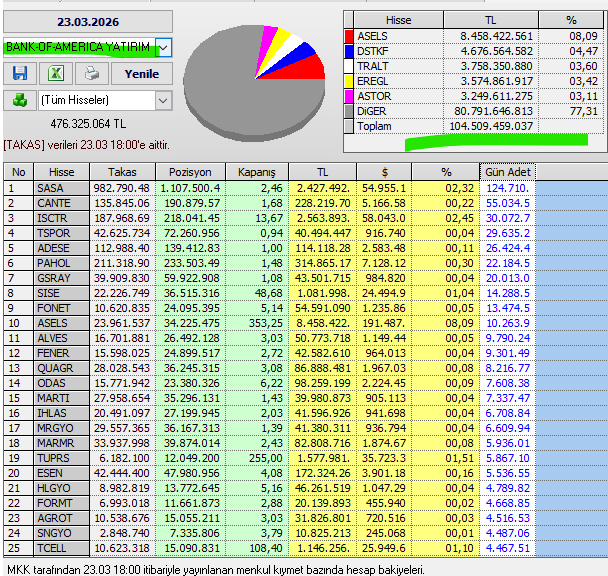
Task: Export the table with the Excel icon
Action: 56,73
